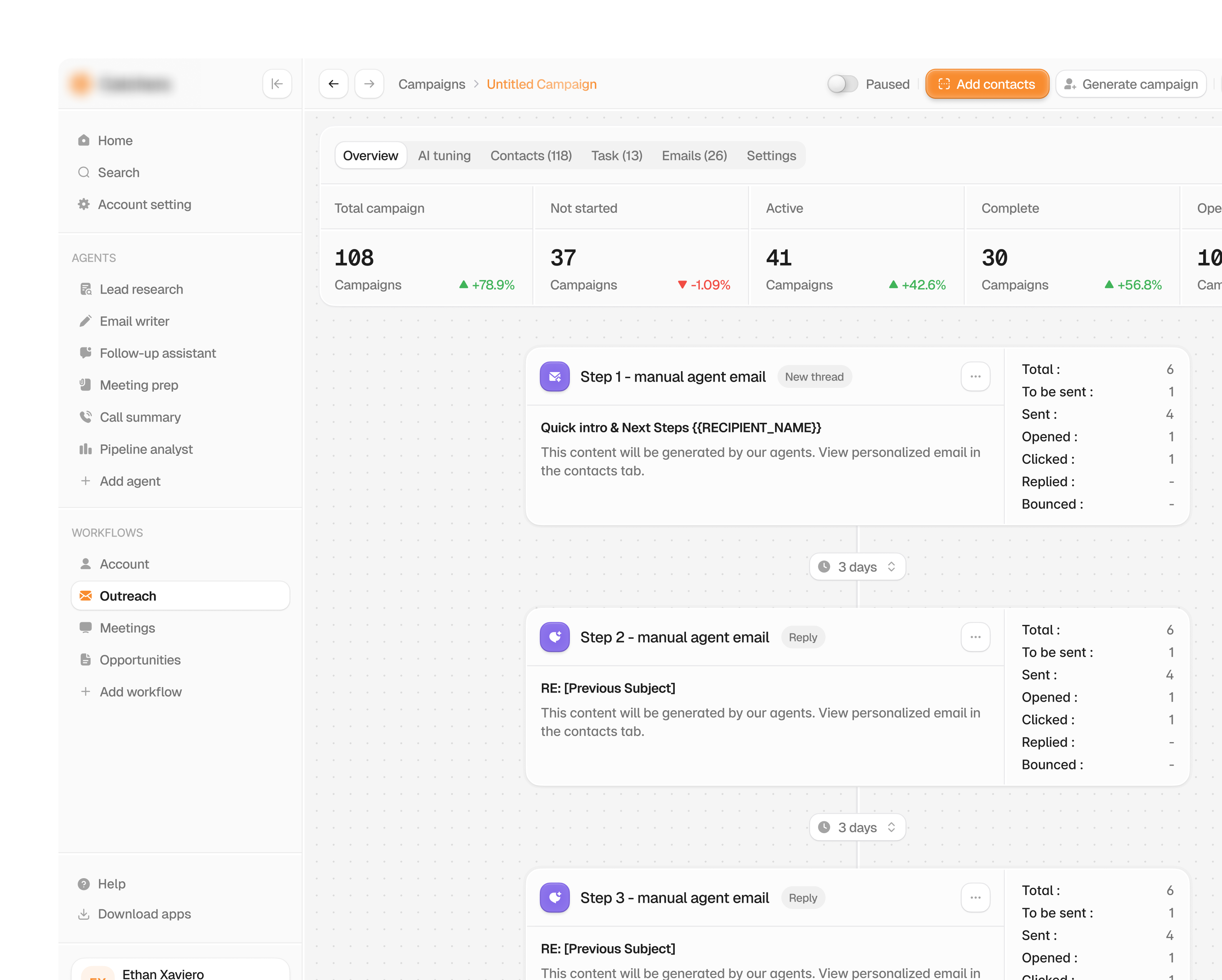Click the plus icon to add agent
The height and width of the screenshot is (980, 1222).
pos(86,481)
